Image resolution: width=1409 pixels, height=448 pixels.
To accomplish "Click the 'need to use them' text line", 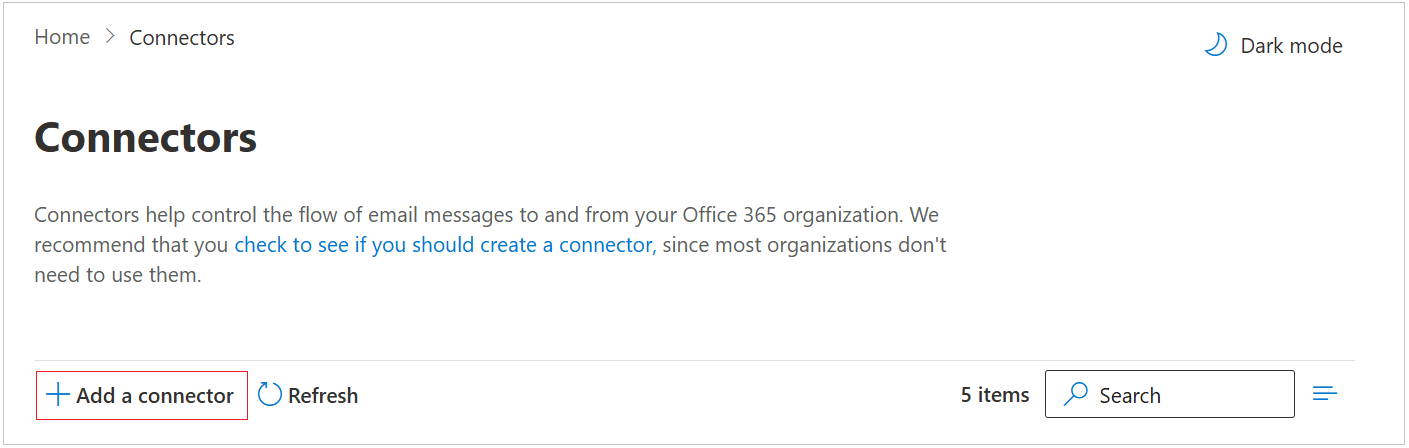I will [118, 275].
